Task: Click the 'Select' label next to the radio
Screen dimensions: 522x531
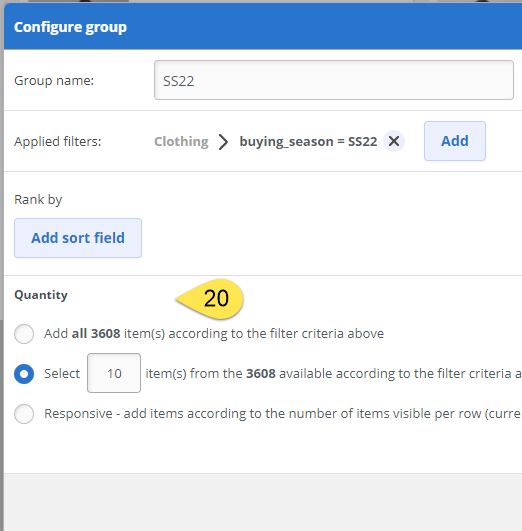Action: [x=62, y=374]
